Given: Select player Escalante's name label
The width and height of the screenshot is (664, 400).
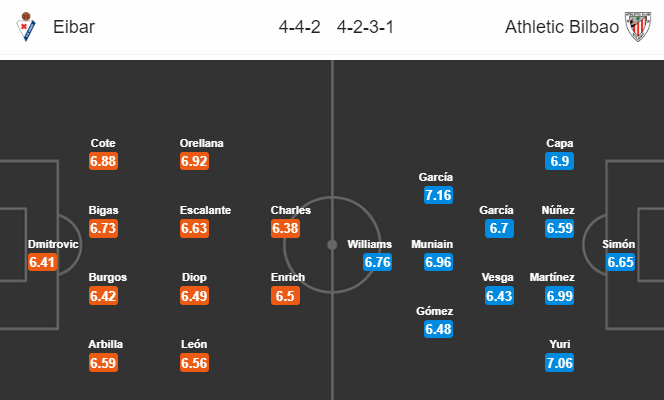Looking at the screenshot, I should pos(205,210).
